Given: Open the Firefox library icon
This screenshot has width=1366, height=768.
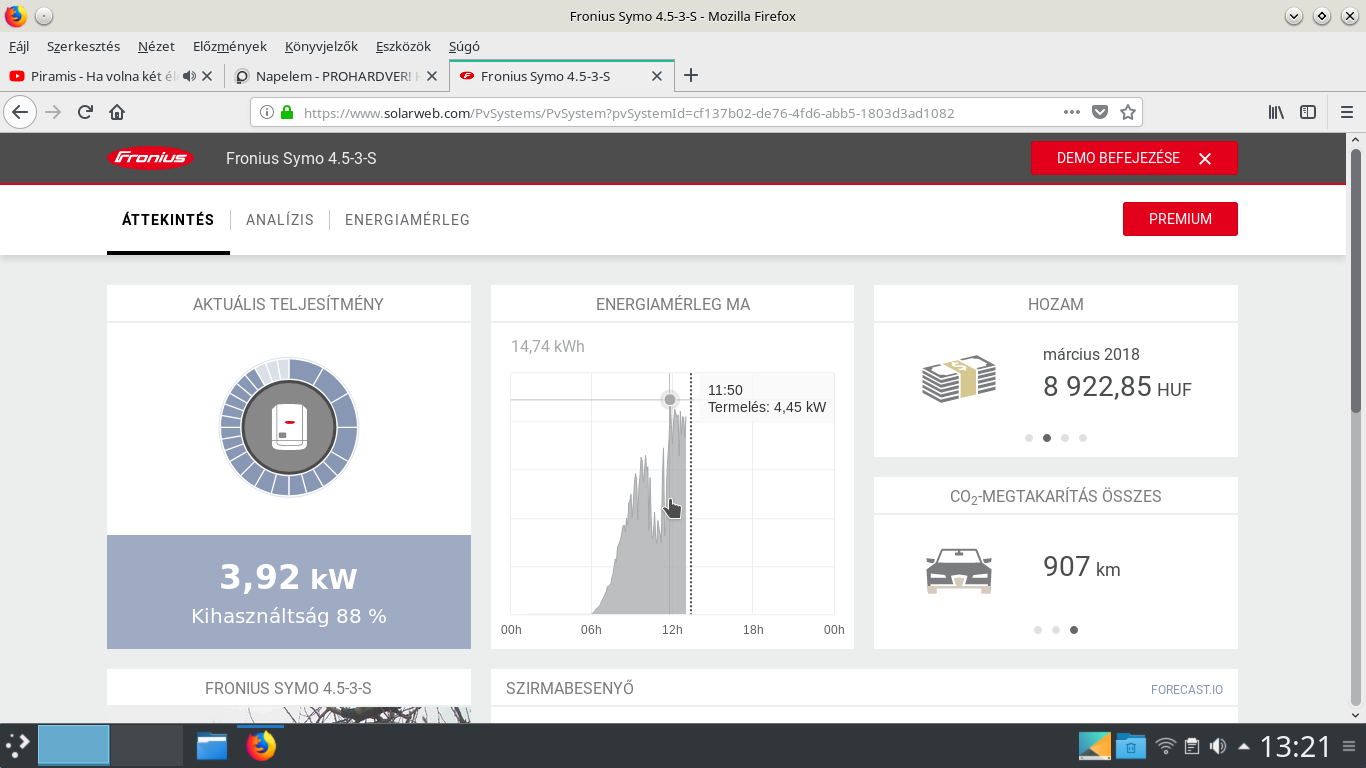Looking at the screenshot, I should pyautogui.click(x=1276, y=112).
